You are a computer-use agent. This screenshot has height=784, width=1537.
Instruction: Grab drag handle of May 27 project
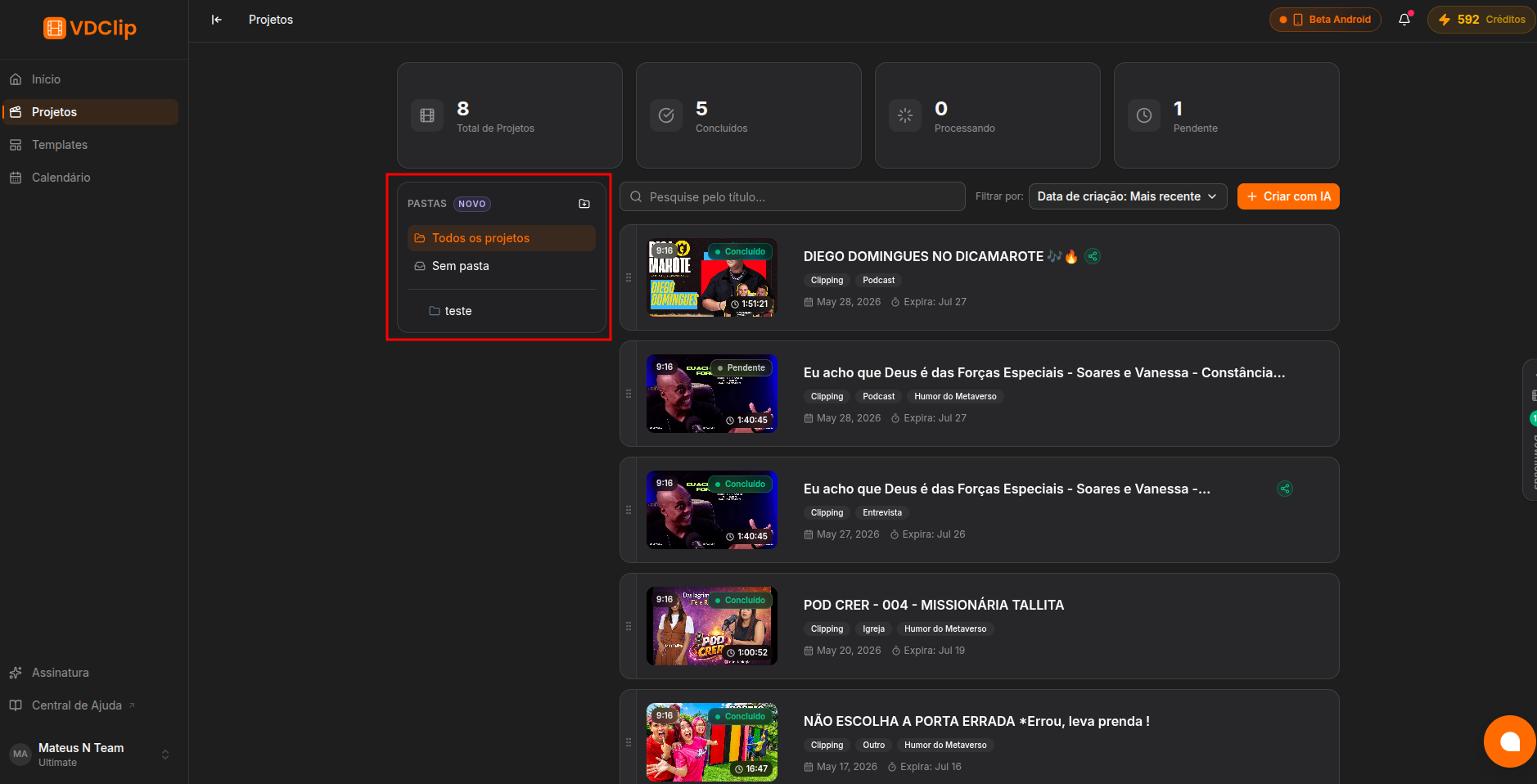pos(629,510)
